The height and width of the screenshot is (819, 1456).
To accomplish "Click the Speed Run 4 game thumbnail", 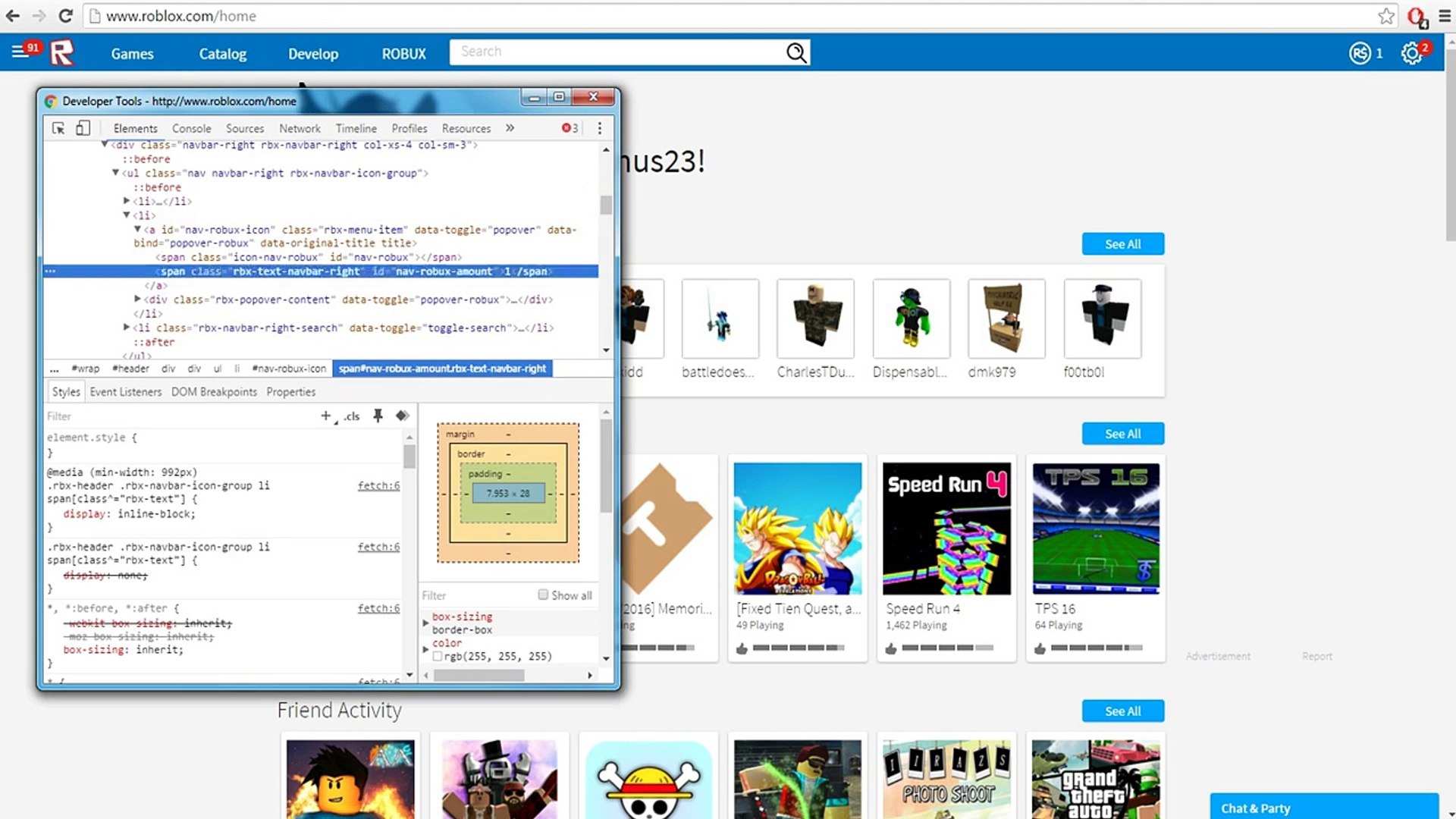I will [x=946, y=528].
